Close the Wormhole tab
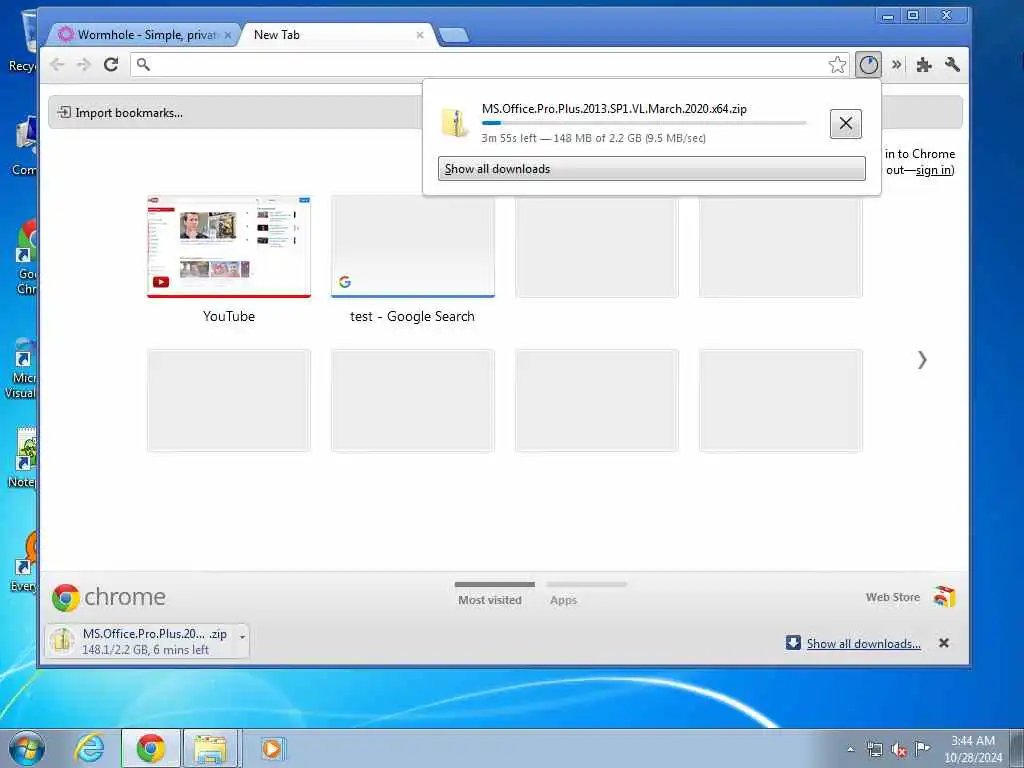This screenshot has width=1024, height=768. pos(227,35)
